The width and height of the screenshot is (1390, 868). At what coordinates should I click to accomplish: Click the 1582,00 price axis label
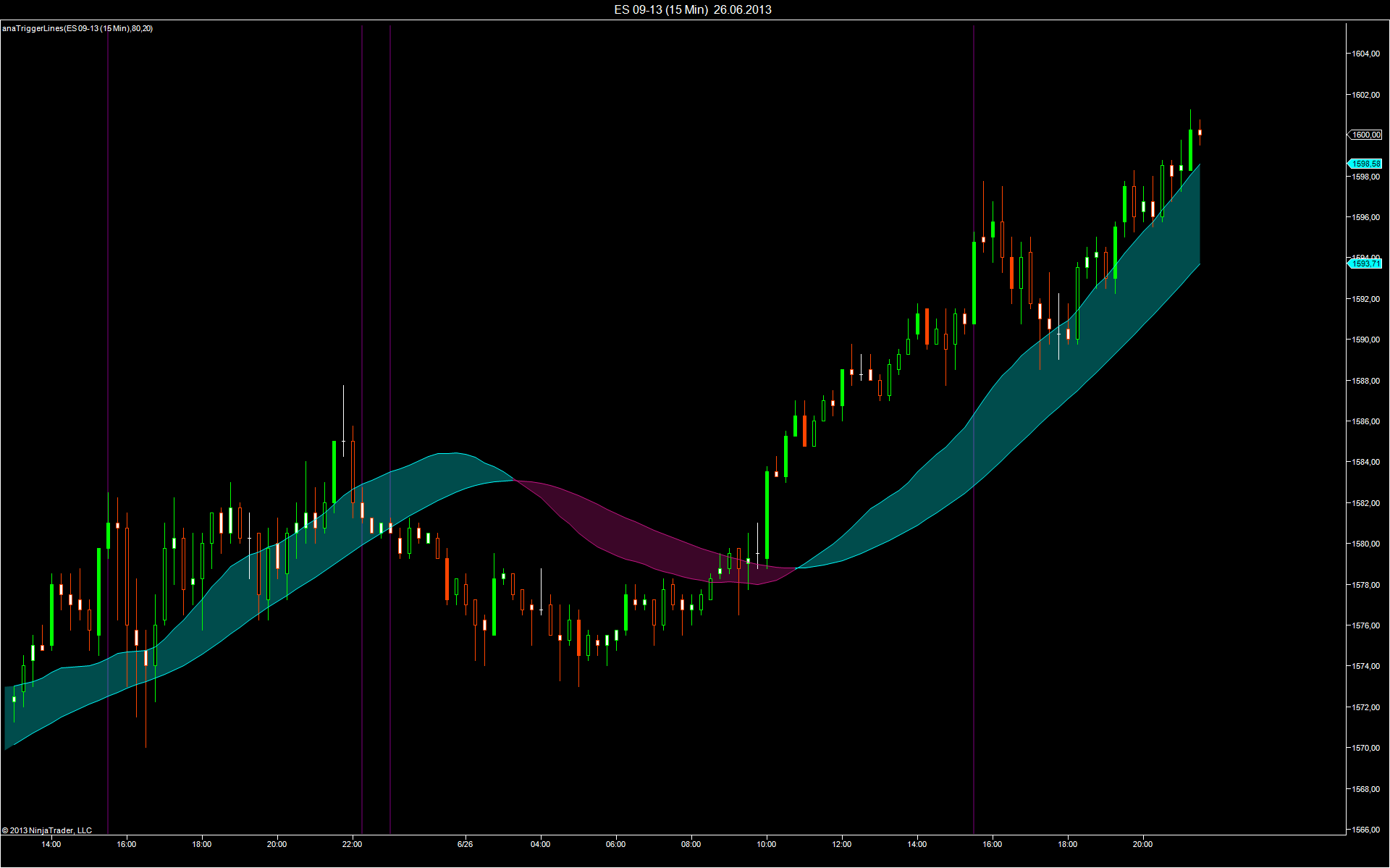(1365, 503)
